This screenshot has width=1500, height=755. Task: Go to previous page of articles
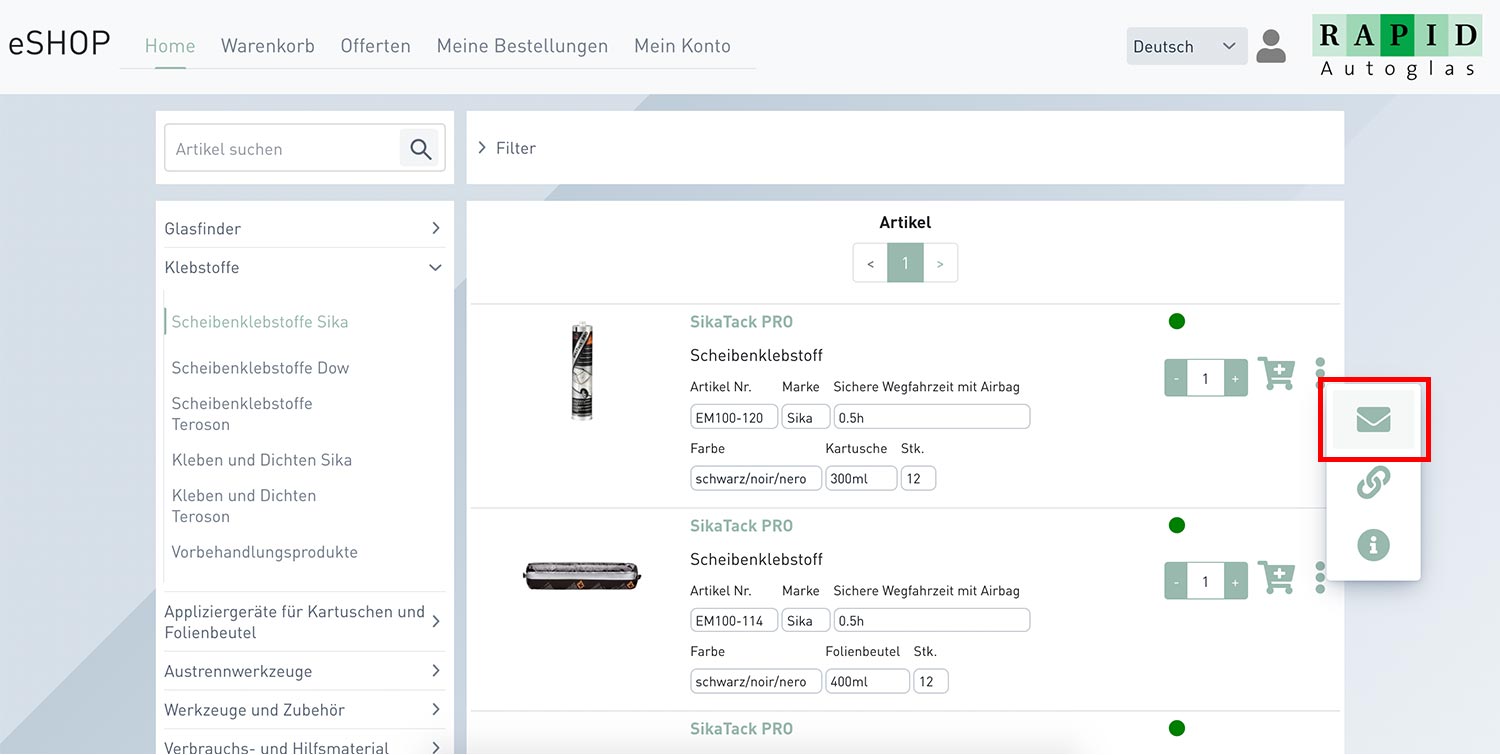(871, 263)
